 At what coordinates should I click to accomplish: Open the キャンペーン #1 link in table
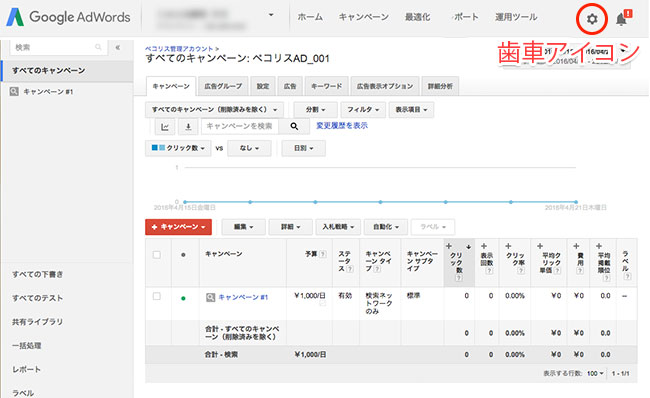coord(243,297)
